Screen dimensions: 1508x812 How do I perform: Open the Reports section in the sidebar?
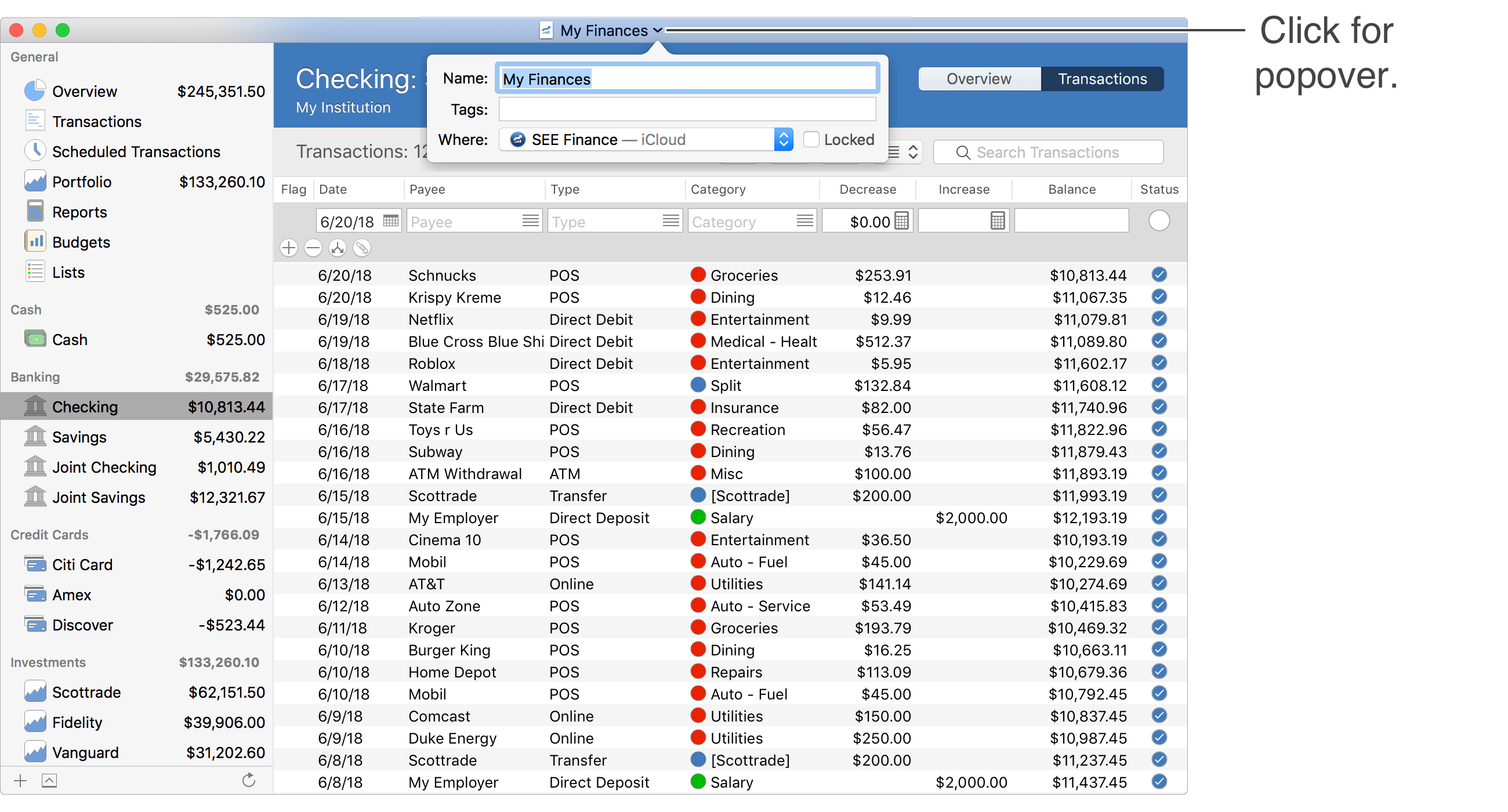tap(36, 211)
